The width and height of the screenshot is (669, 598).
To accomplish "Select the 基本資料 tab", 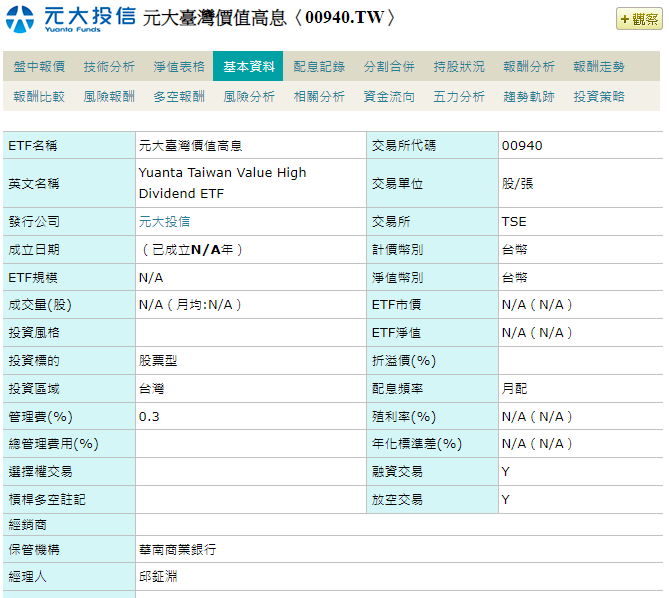I will (x=248, y=67).
